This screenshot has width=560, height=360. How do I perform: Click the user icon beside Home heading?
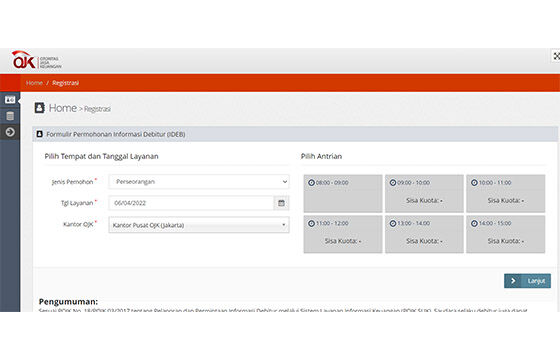click(39, 108)
